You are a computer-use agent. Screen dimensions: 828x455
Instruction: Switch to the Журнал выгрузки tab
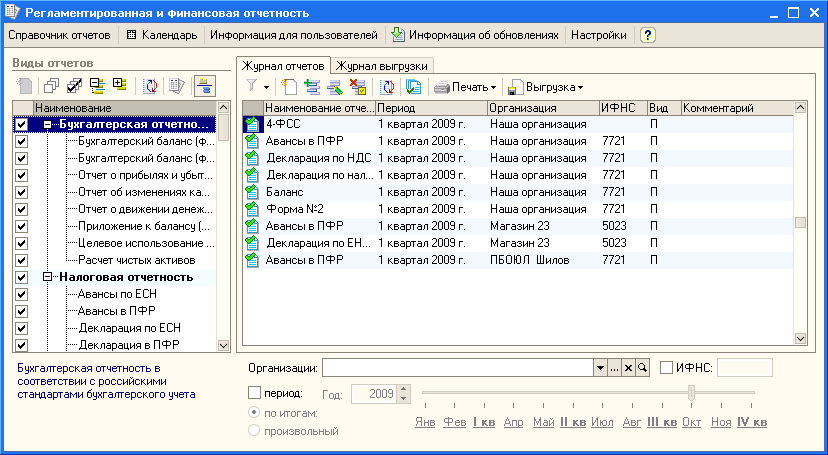pos(382,65)
